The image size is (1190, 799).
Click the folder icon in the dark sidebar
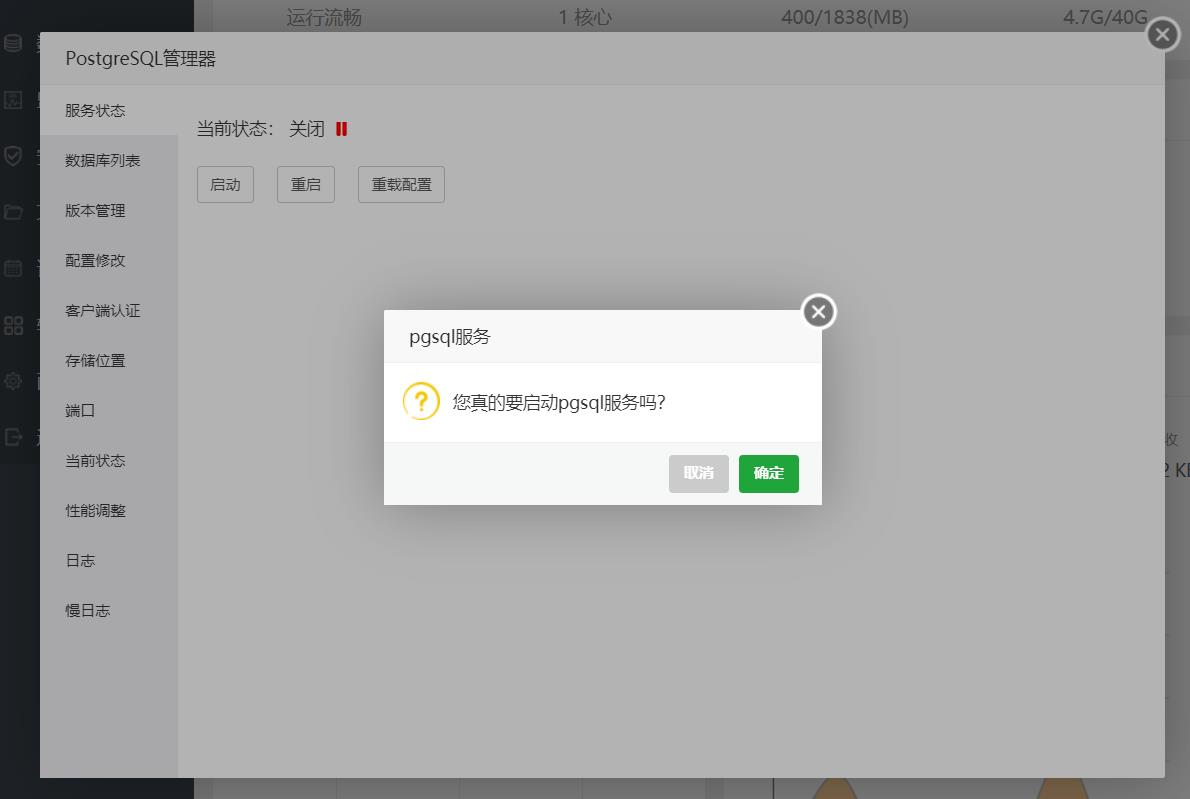[x=13, y=212]
